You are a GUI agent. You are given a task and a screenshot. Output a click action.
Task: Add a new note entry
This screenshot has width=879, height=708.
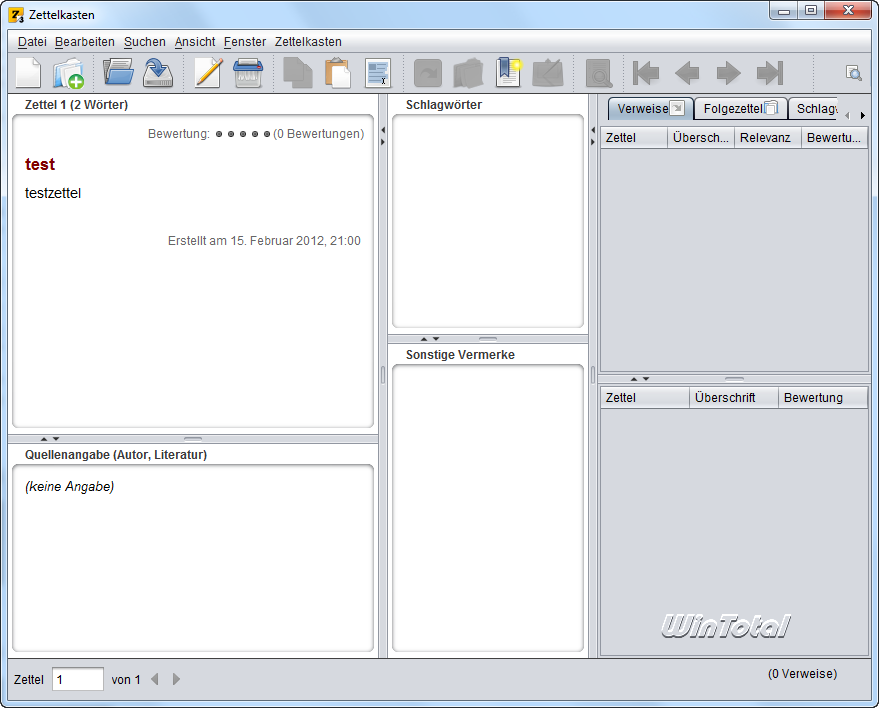click(69, 73)
